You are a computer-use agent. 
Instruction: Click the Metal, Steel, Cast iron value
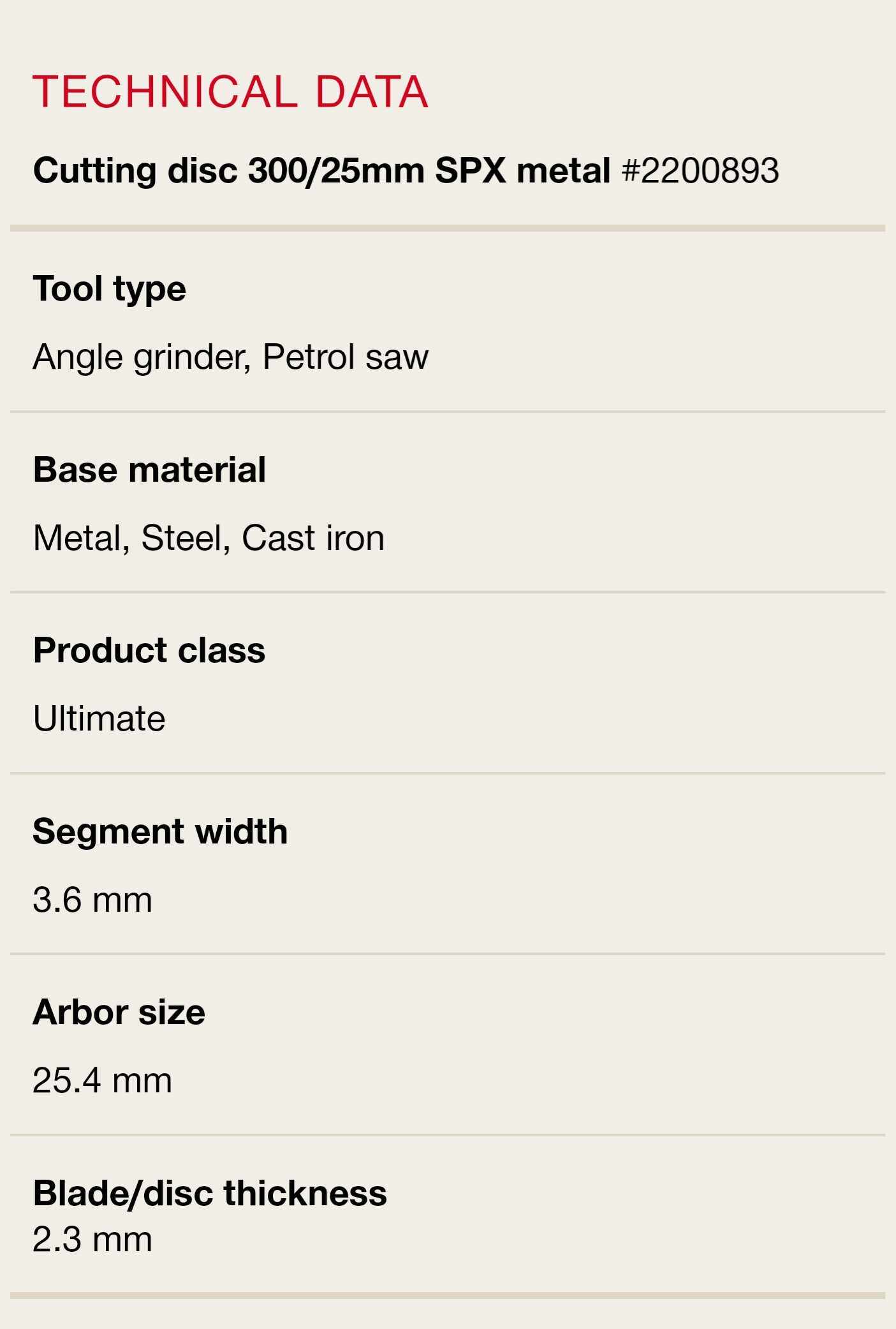point(209,538)
